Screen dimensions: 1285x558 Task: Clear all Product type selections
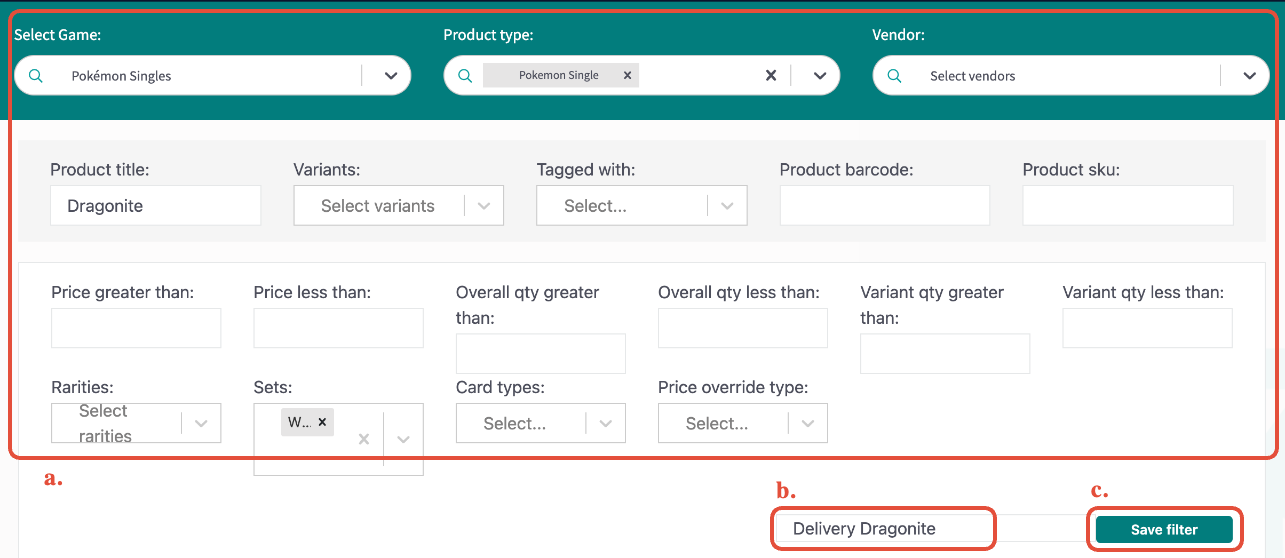point(771,75)
